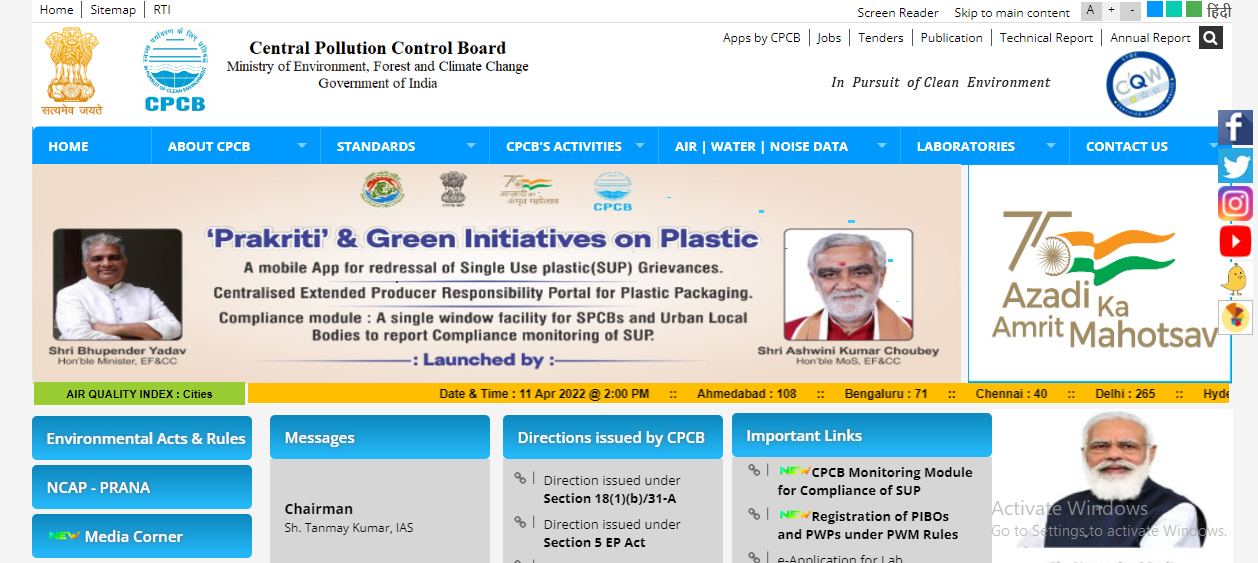Click chain icon beside Section 18(1)(b)/31-A
Viewport: 1258px width, 563px height.
520,478
